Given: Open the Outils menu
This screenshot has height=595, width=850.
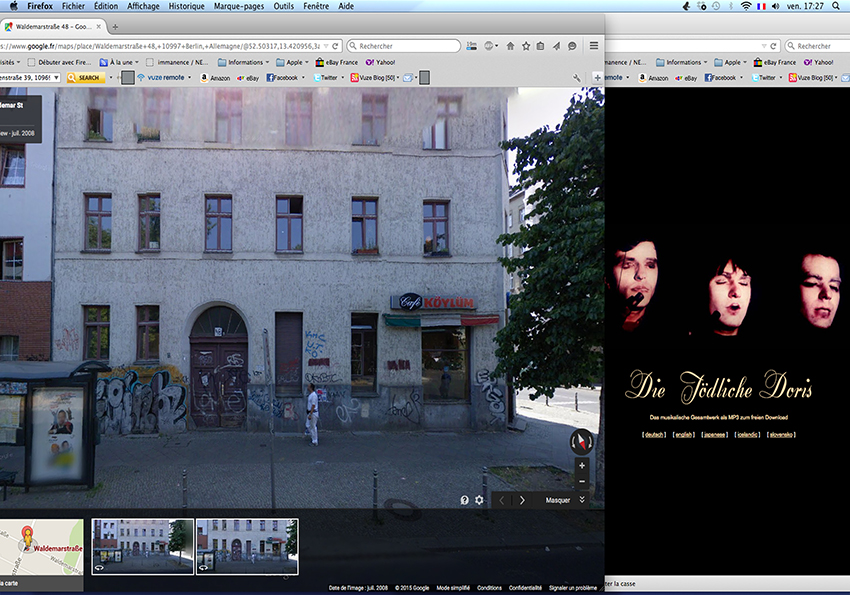Looking at the screenshot, I should pos(284,6).
